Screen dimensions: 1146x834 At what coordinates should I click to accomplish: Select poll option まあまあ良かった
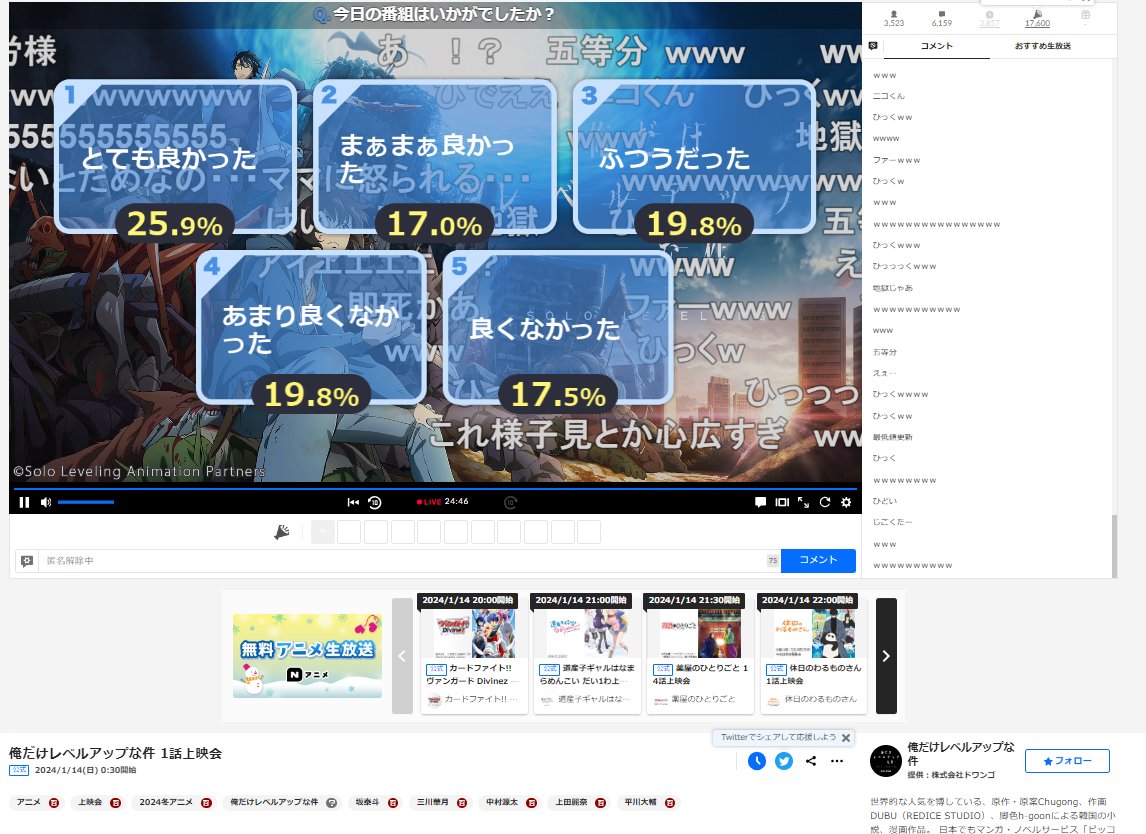(x=435, y=156)
